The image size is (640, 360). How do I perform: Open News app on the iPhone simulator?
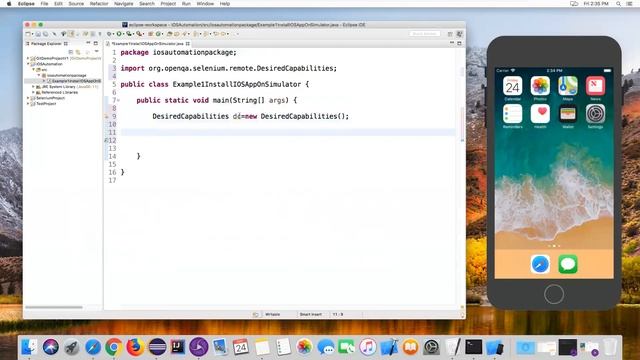tap(596, 86)
